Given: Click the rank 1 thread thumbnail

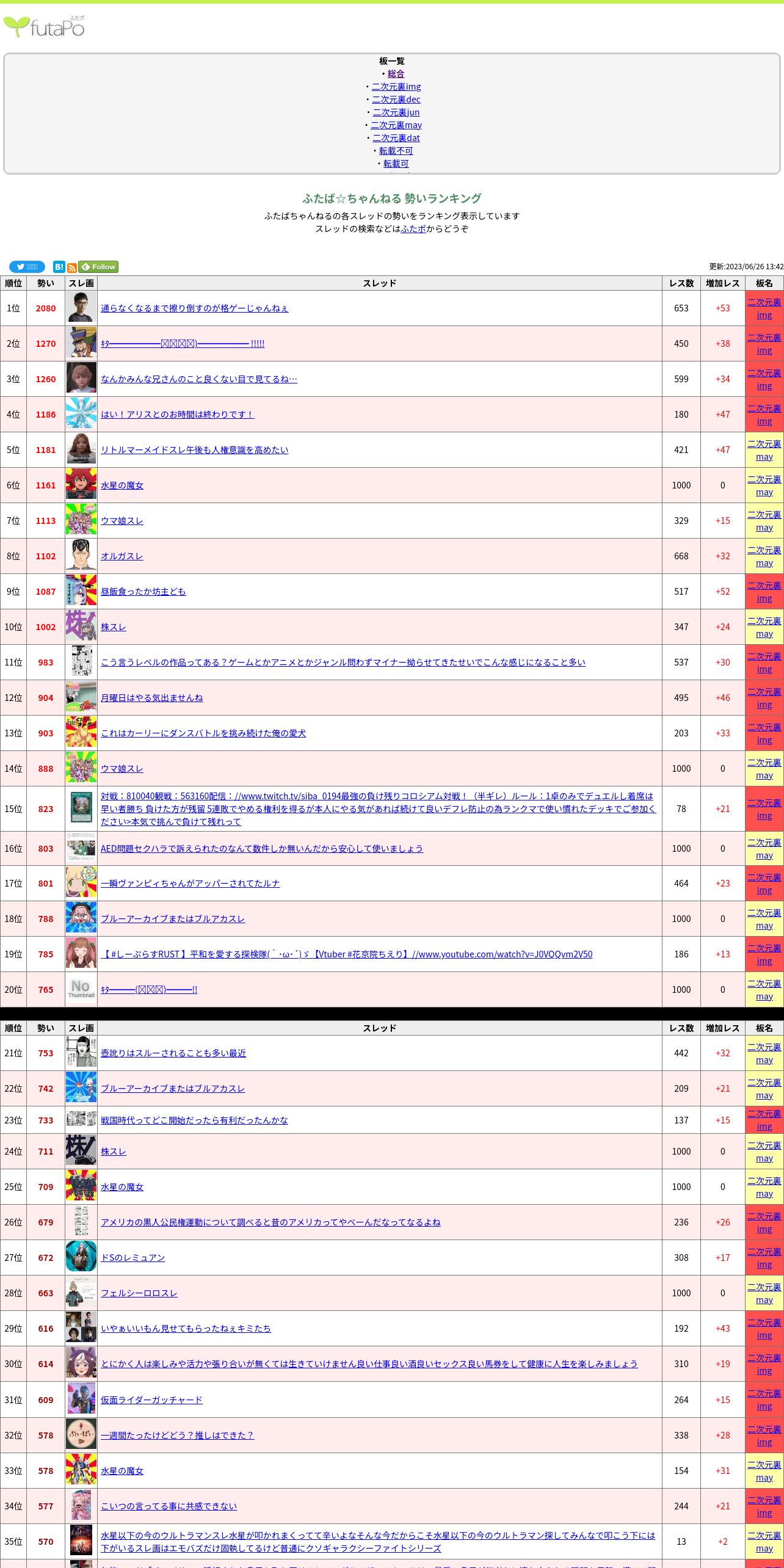Looking at the screenshot, I should tap(81, 307).
